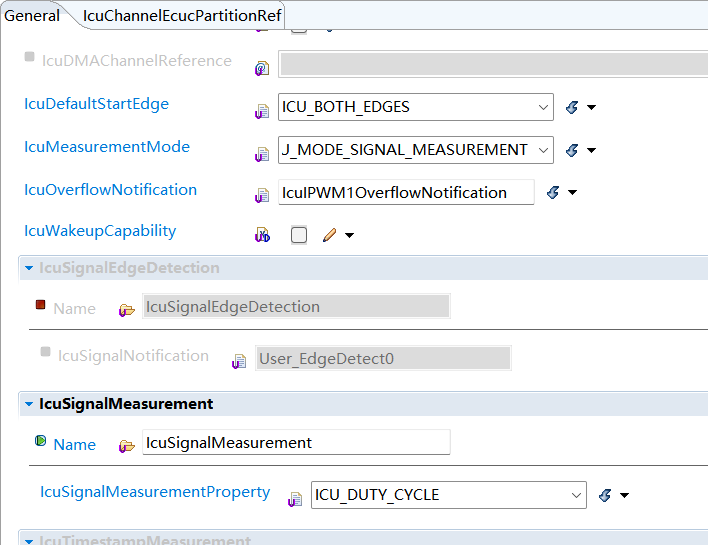Image resolution: width=708 pixels, height=545 pixels.
Task: Click the parameter icon before IcuSignalMeasurementProperty dropdown
Action: [x=295, y=499]
